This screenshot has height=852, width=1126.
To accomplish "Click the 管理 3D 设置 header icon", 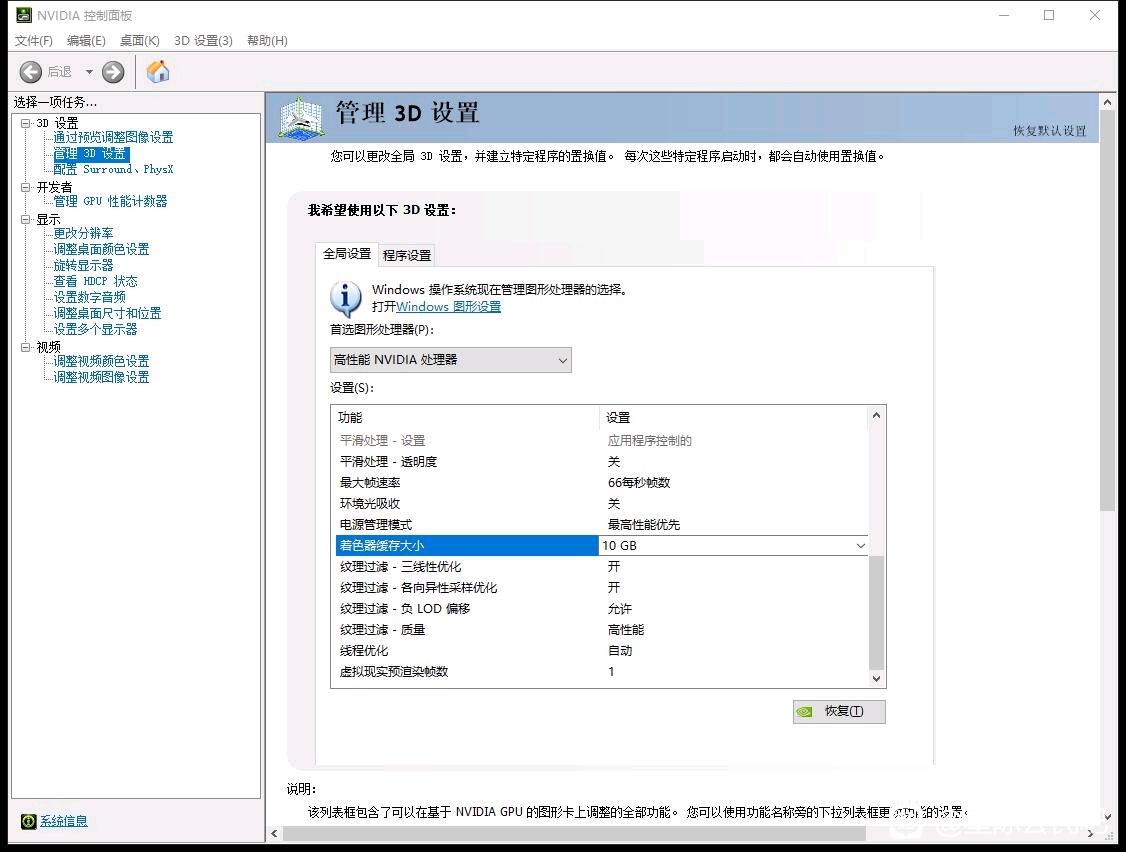I will pos(301,117).
